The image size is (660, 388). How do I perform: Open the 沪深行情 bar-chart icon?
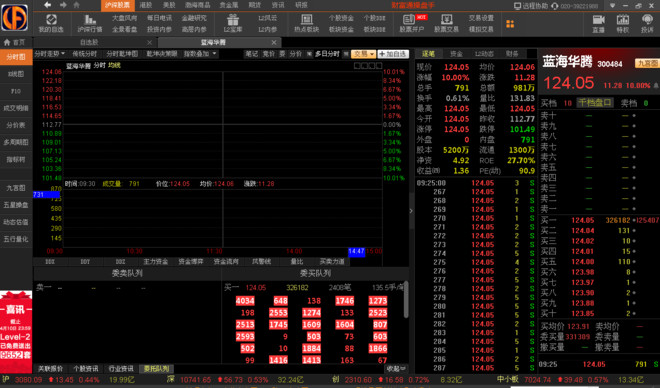(90, 19)
